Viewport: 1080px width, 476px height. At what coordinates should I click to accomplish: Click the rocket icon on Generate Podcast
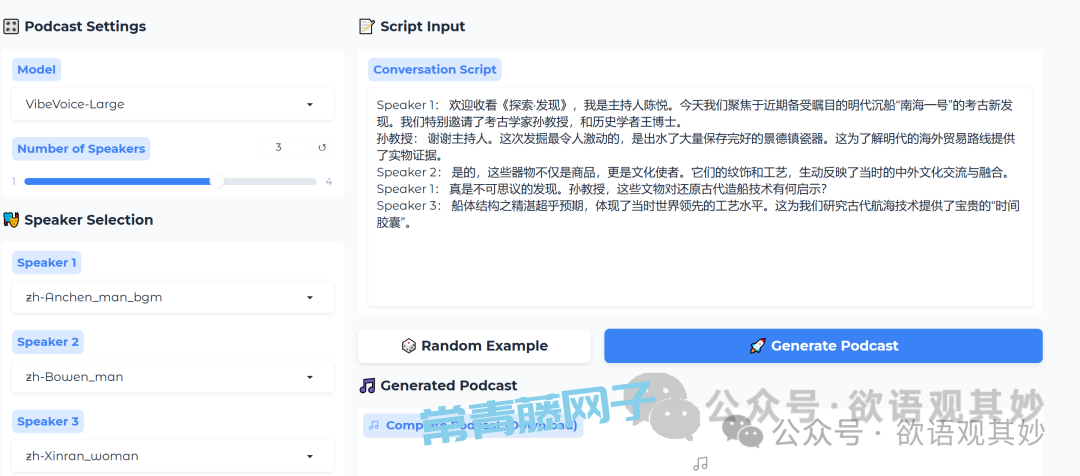click(x=757, y=346)
